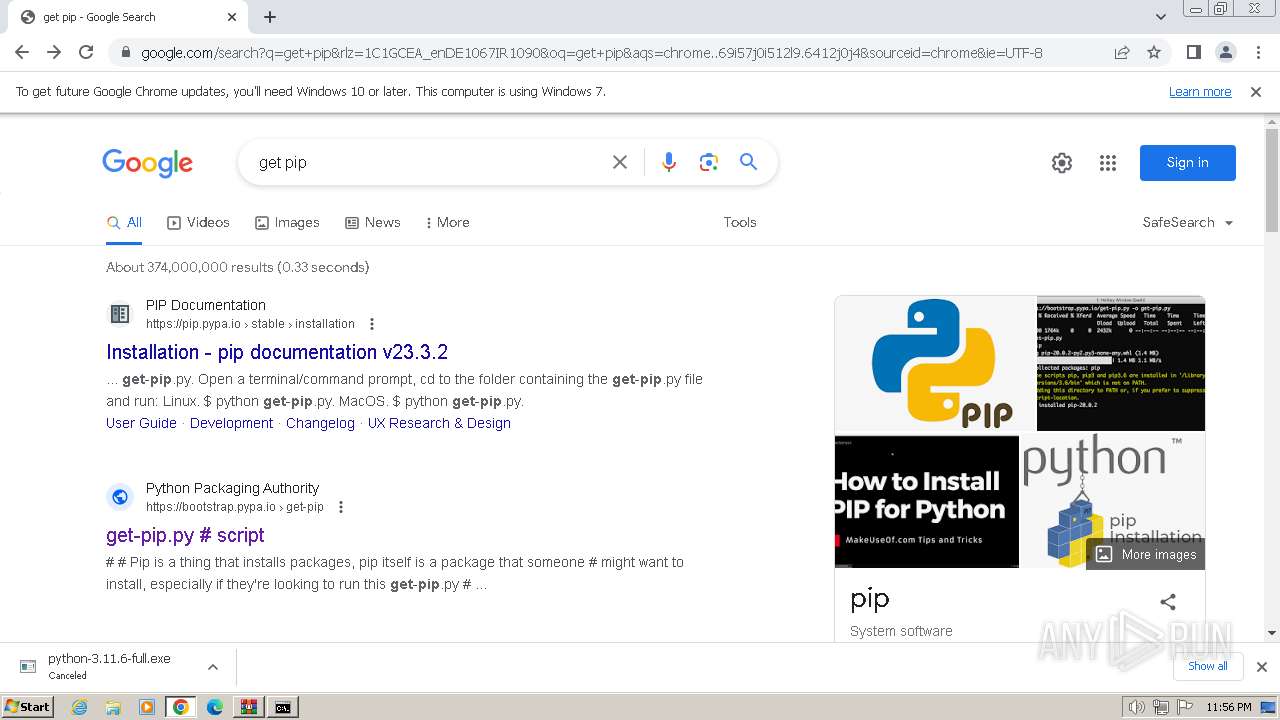Viewport: 1280px width, 720px height.
Task: Click the Learn more link in update notice
Action: point(1200,91)
